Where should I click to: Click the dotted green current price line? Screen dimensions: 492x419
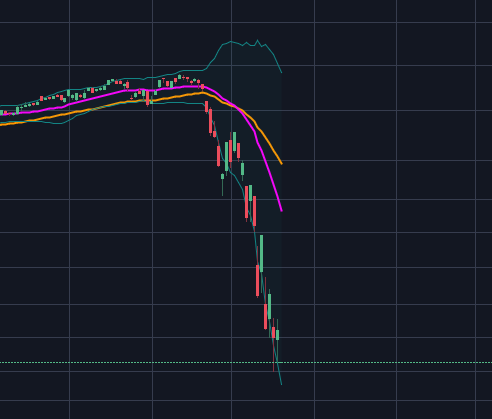pos(246,362)
